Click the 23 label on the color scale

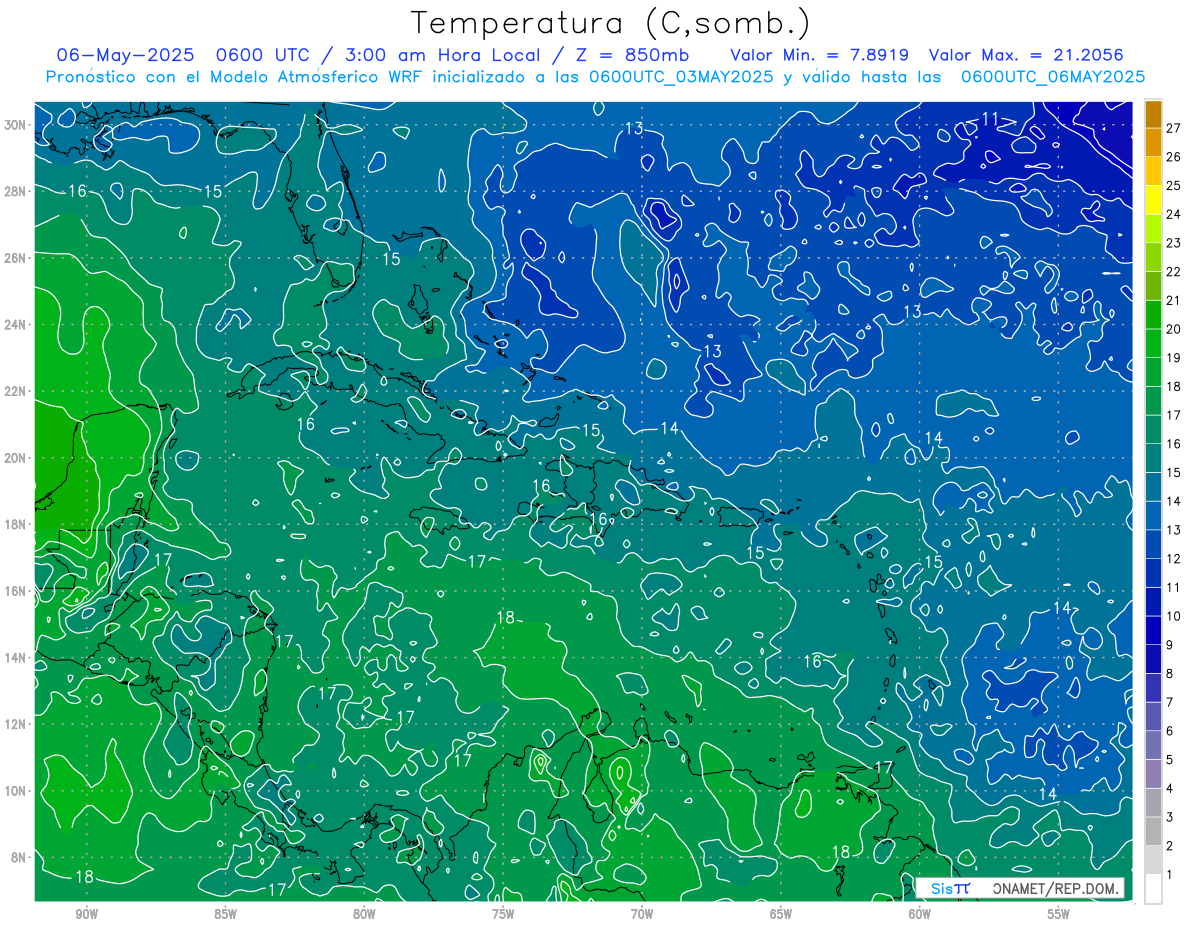point(1173,243)
